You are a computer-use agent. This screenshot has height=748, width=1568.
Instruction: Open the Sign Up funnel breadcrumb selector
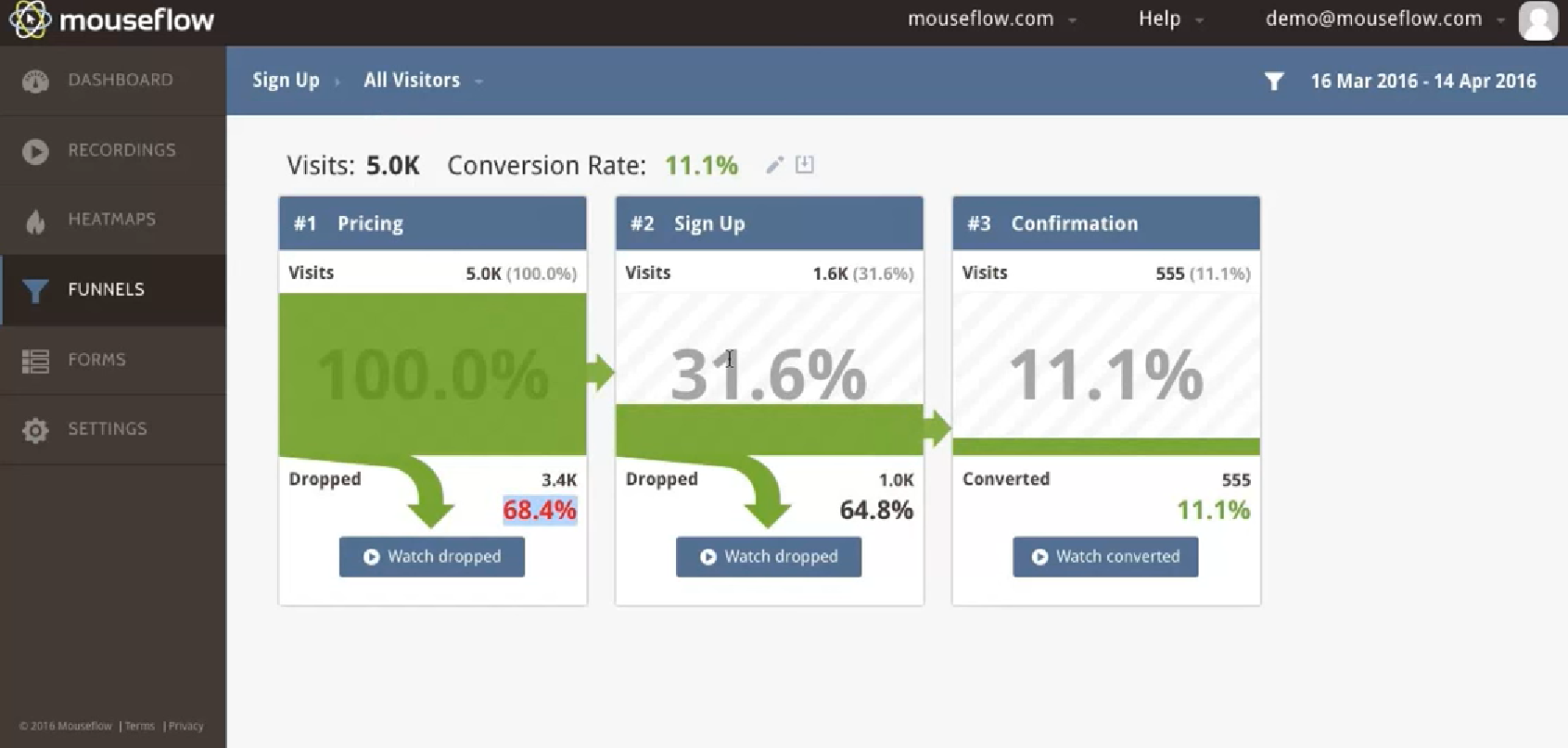click(286, 81)
